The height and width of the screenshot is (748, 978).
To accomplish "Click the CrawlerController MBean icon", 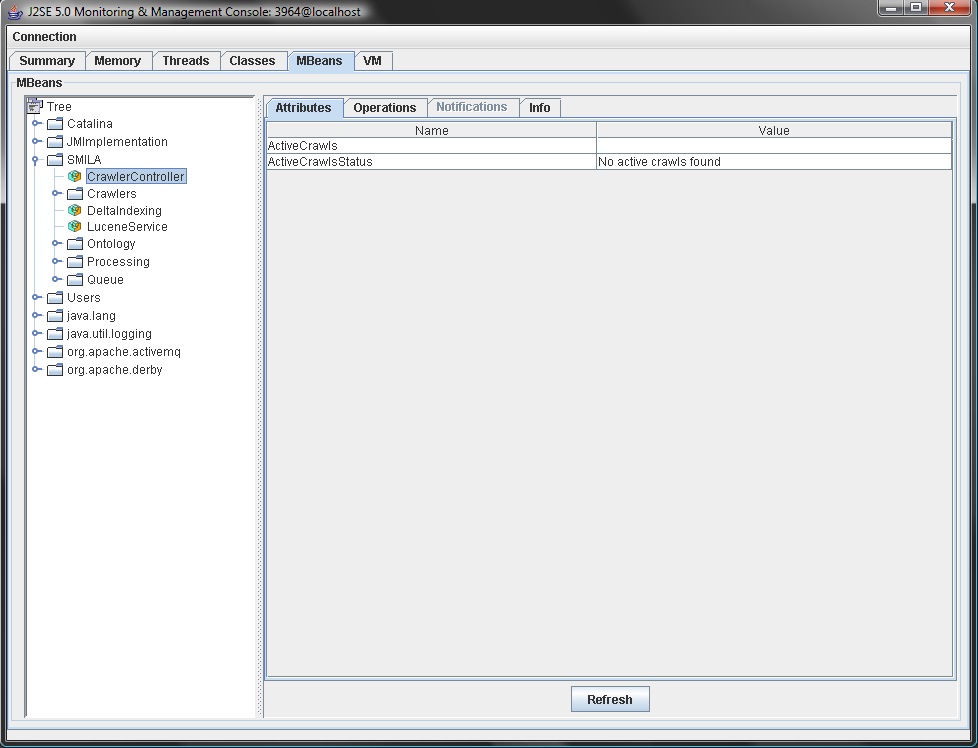I will (75, 177).
